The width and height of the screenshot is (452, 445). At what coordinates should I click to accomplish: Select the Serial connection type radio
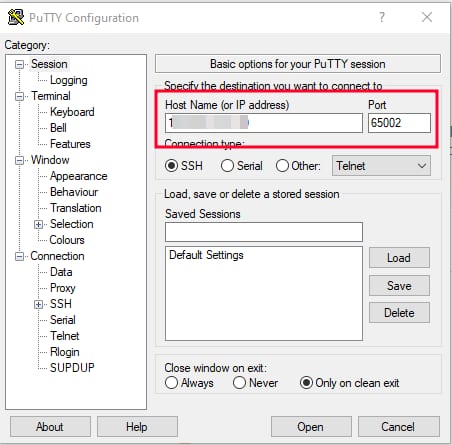[227, 166]
